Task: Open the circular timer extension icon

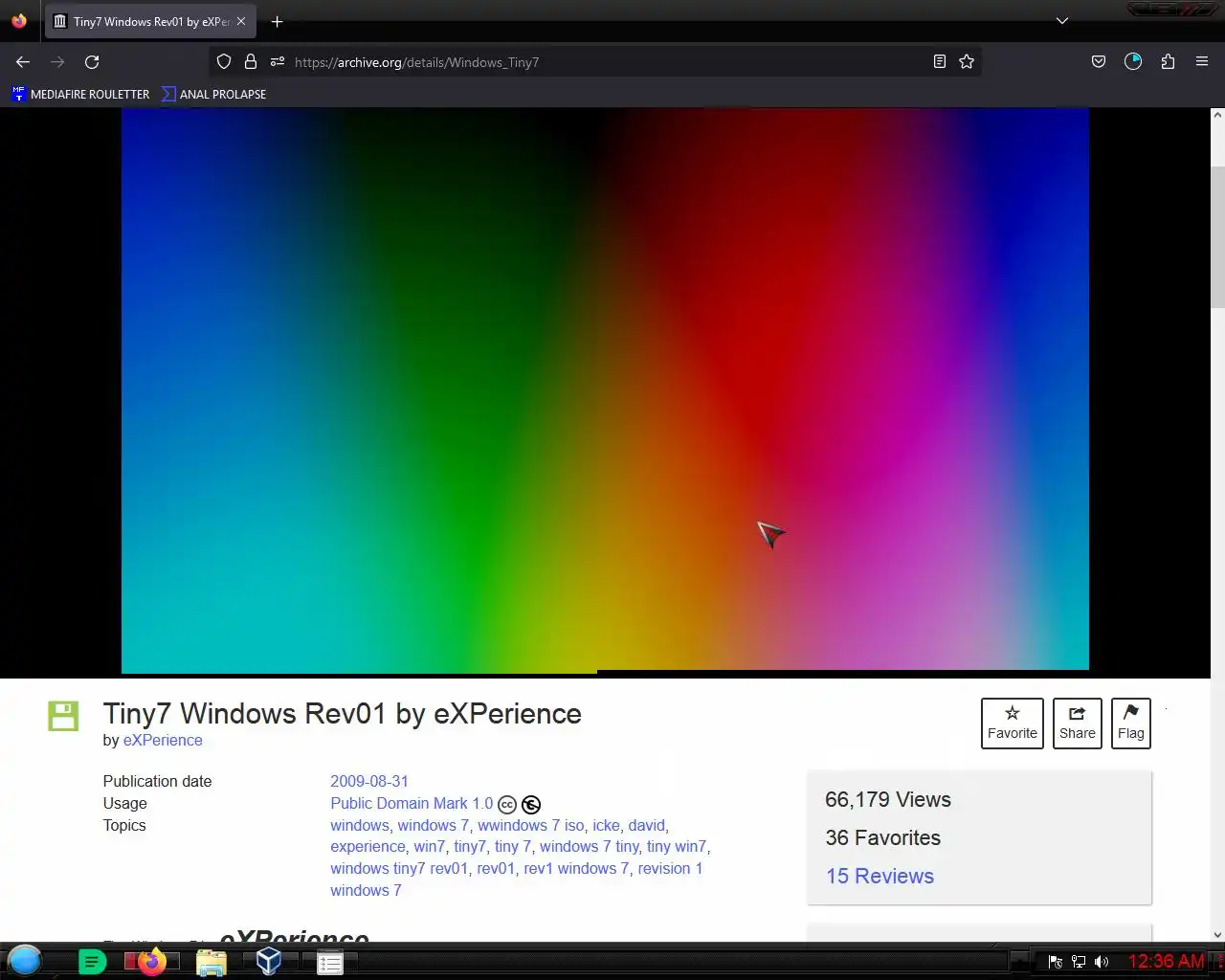Action: (1133, 61)
